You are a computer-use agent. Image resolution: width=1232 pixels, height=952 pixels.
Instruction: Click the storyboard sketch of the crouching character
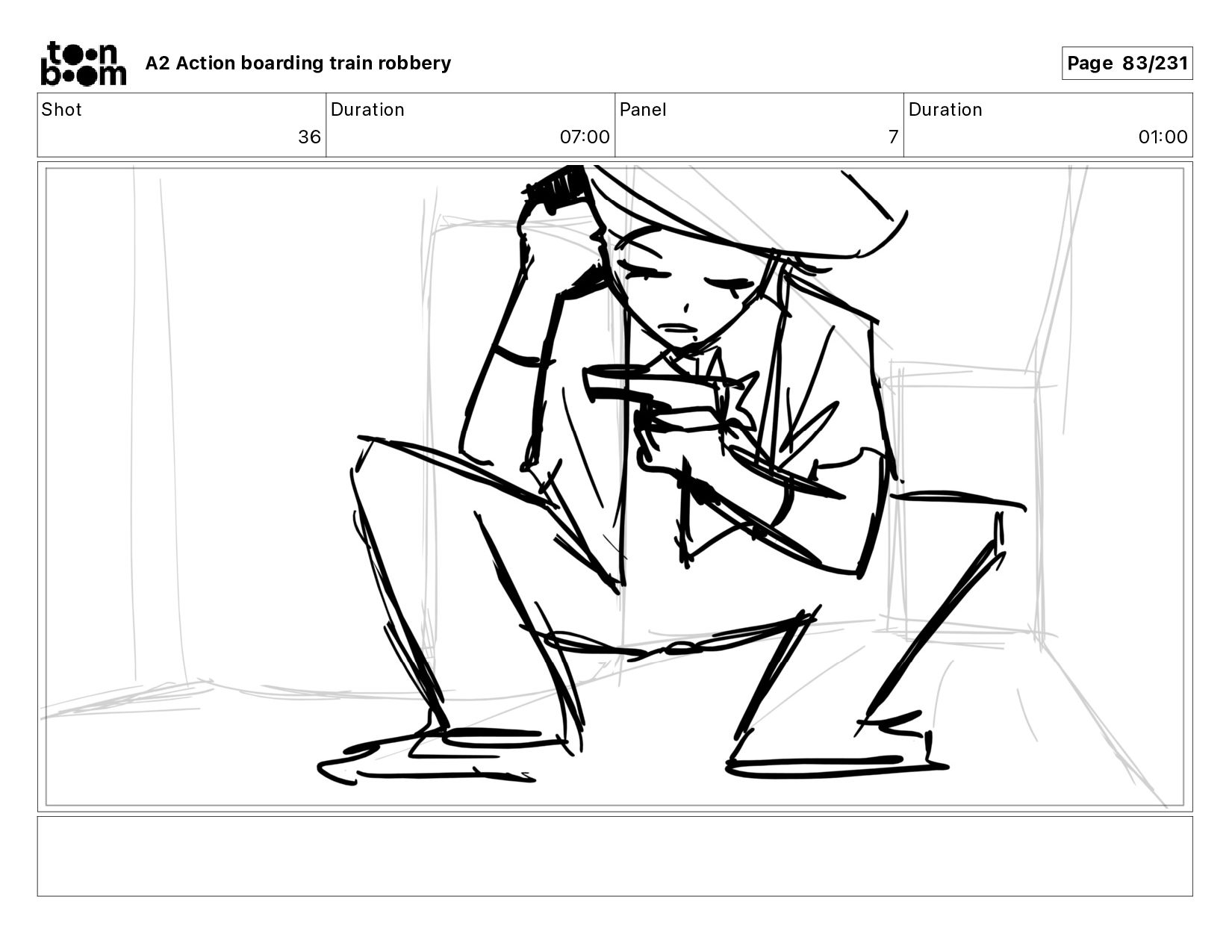[615, 487]
